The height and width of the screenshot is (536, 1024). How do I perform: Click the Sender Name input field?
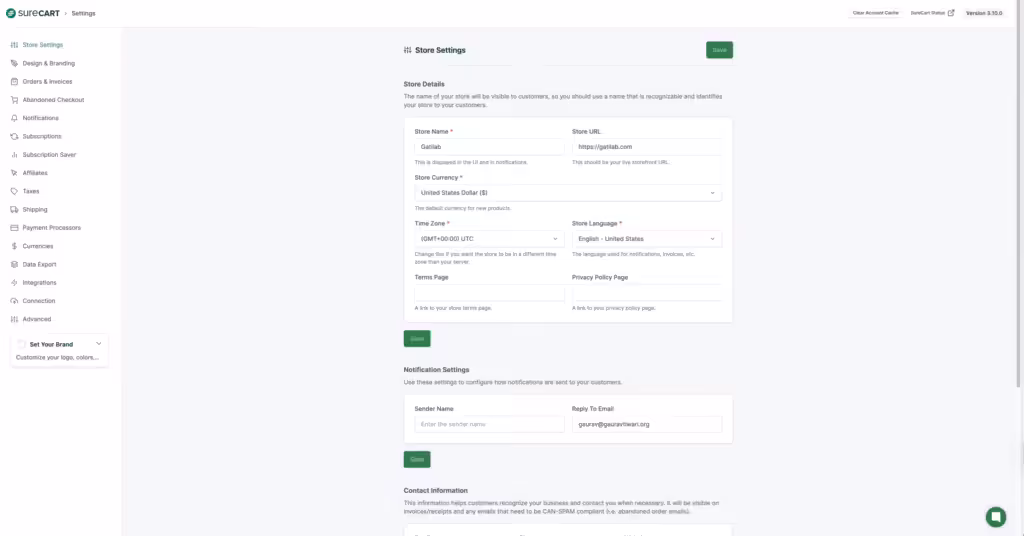point(489,424)
